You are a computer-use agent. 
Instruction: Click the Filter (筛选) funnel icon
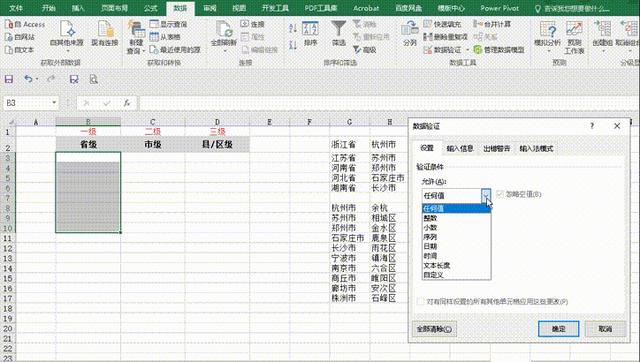pyautogui.click(x=338, y=29)
